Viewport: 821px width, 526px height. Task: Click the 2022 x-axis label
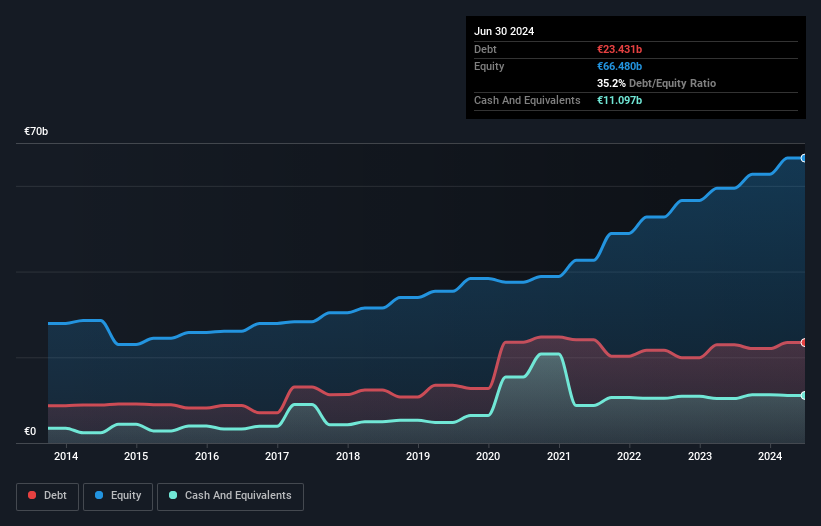click(629, 456)
